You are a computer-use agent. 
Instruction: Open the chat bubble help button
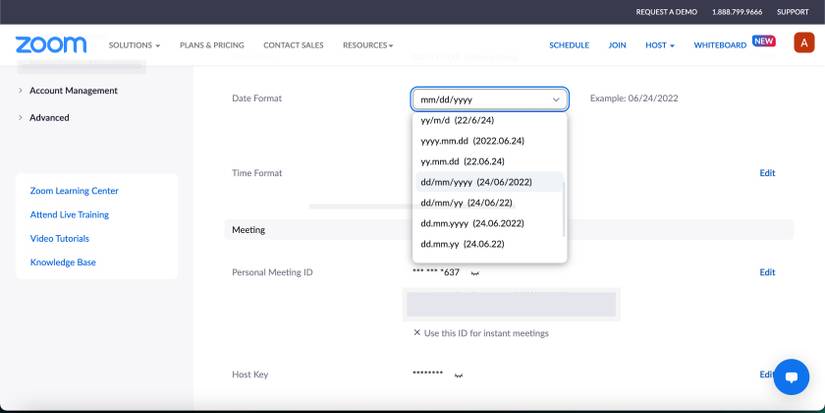[791, 377]
